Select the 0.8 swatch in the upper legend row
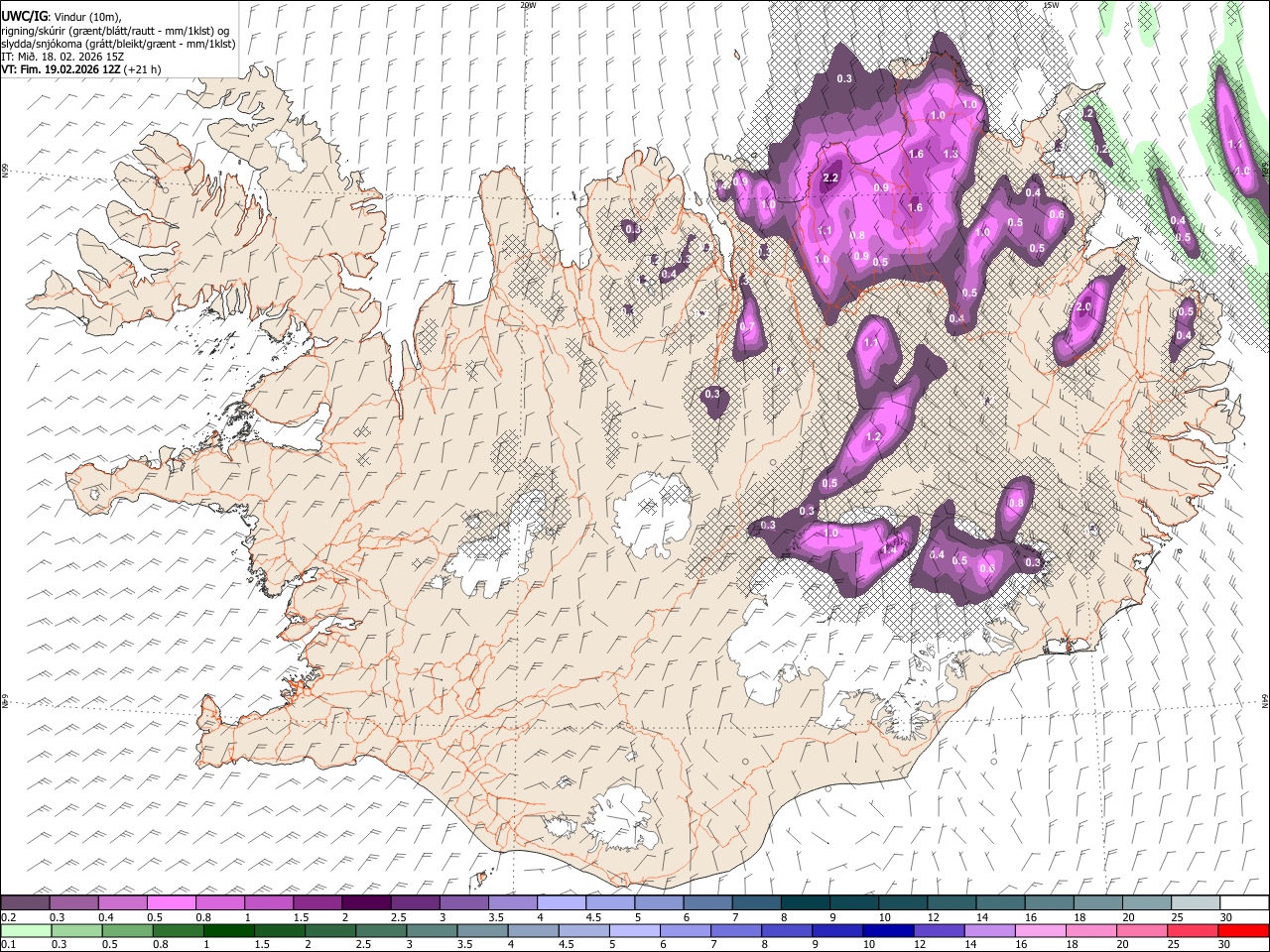 pyautogui.click(x=219, y=902)
